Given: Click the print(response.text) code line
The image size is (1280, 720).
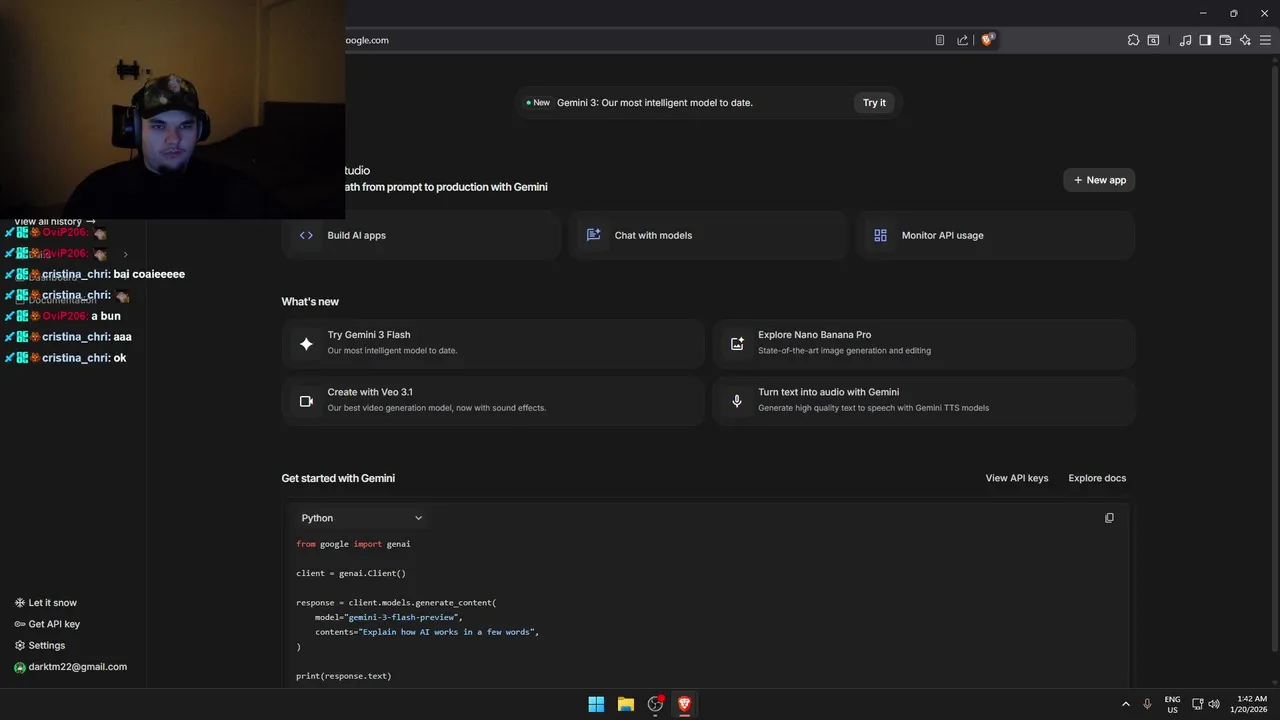Looking at the screenshot, I should click(343, 676).
